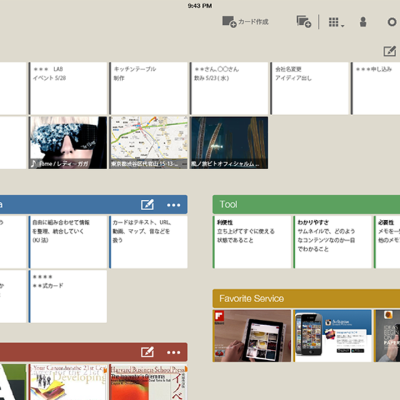Image resolution: width=400 pixels, height=400 pixels.
Task: Click the circle settings icon
Action: pyautogui.click(x=392, y=22)
